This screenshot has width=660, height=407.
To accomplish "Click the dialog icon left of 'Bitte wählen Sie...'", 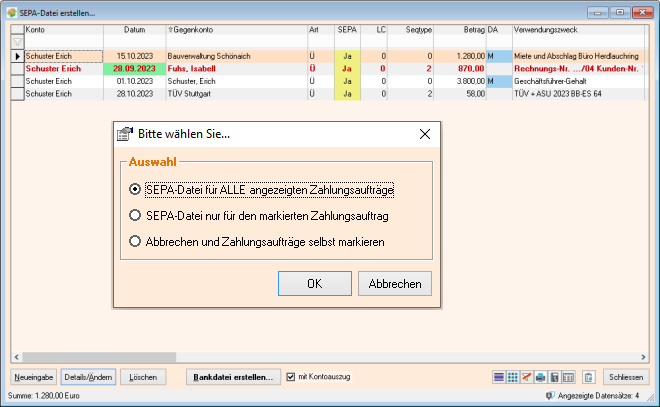I will (x=125, y=134).
